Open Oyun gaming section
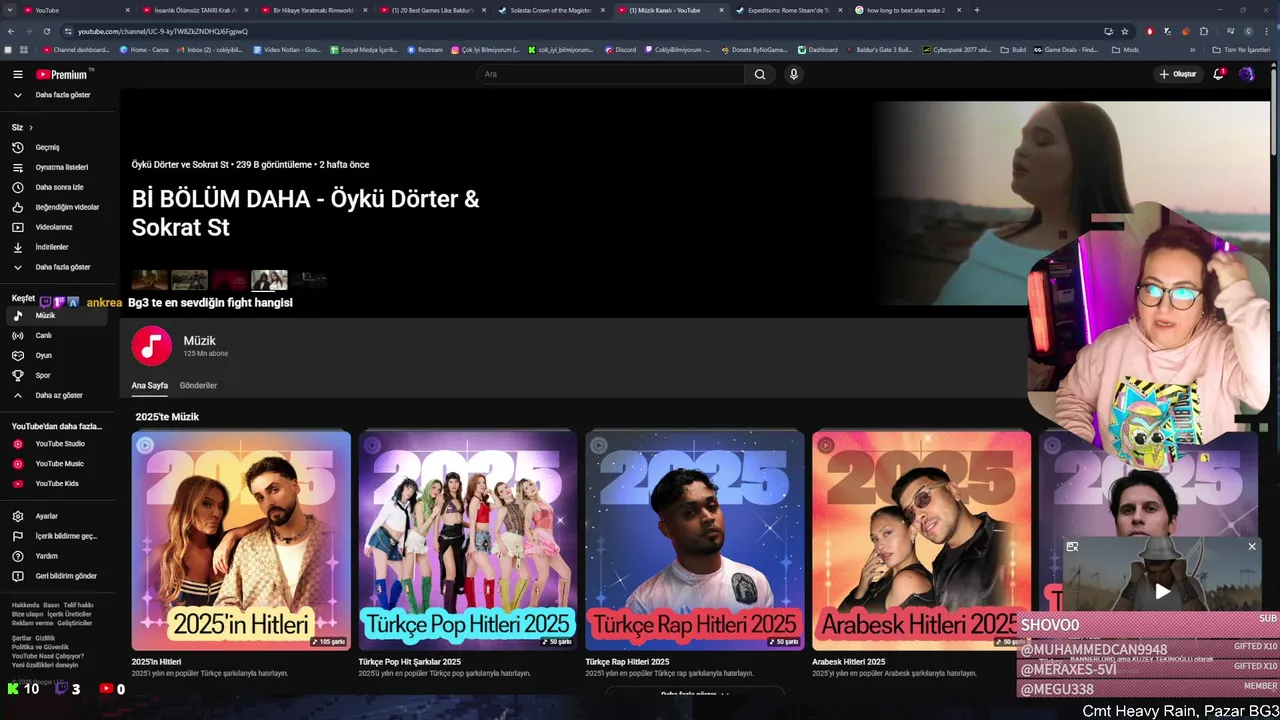 58,355
